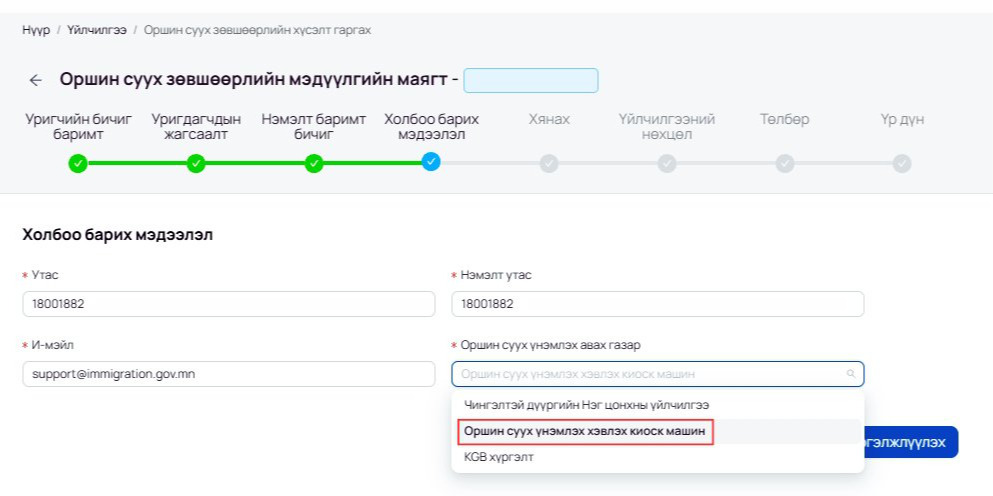
Task: Click the Төлбөр step circle
Action: pos(785,163)
